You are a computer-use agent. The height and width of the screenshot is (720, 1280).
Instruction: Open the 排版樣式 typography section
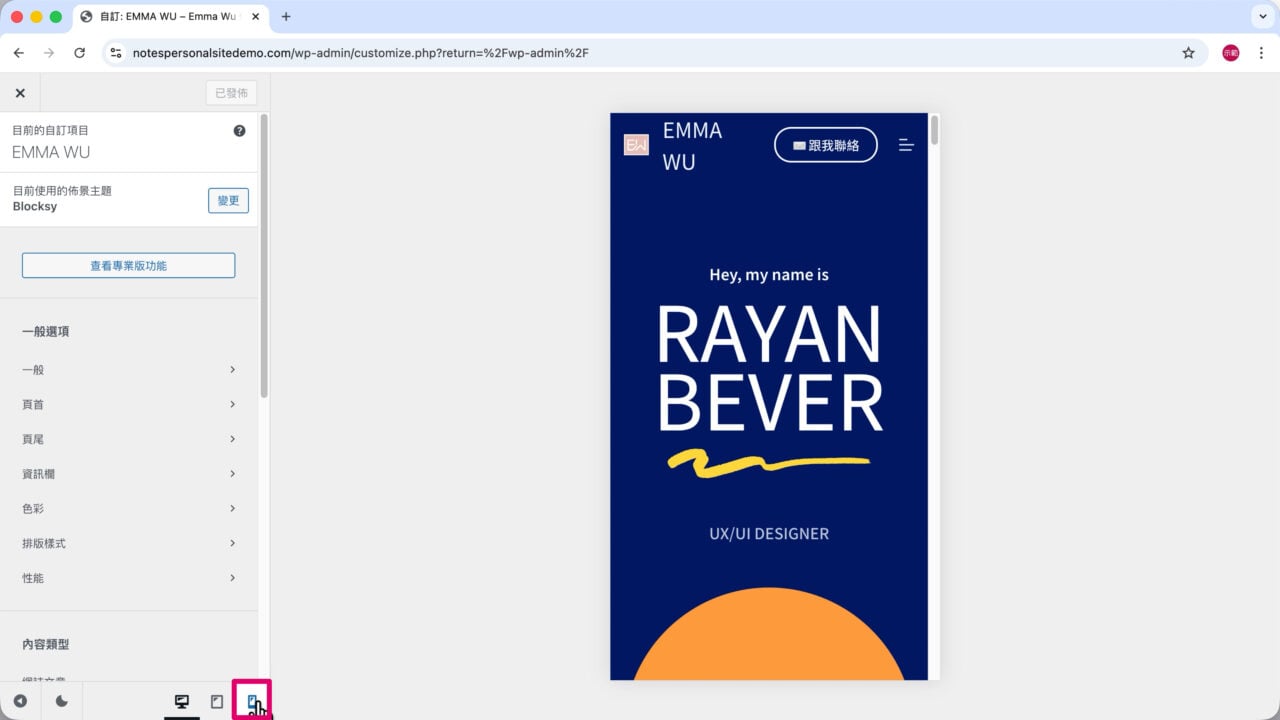(x=129, y=544)
